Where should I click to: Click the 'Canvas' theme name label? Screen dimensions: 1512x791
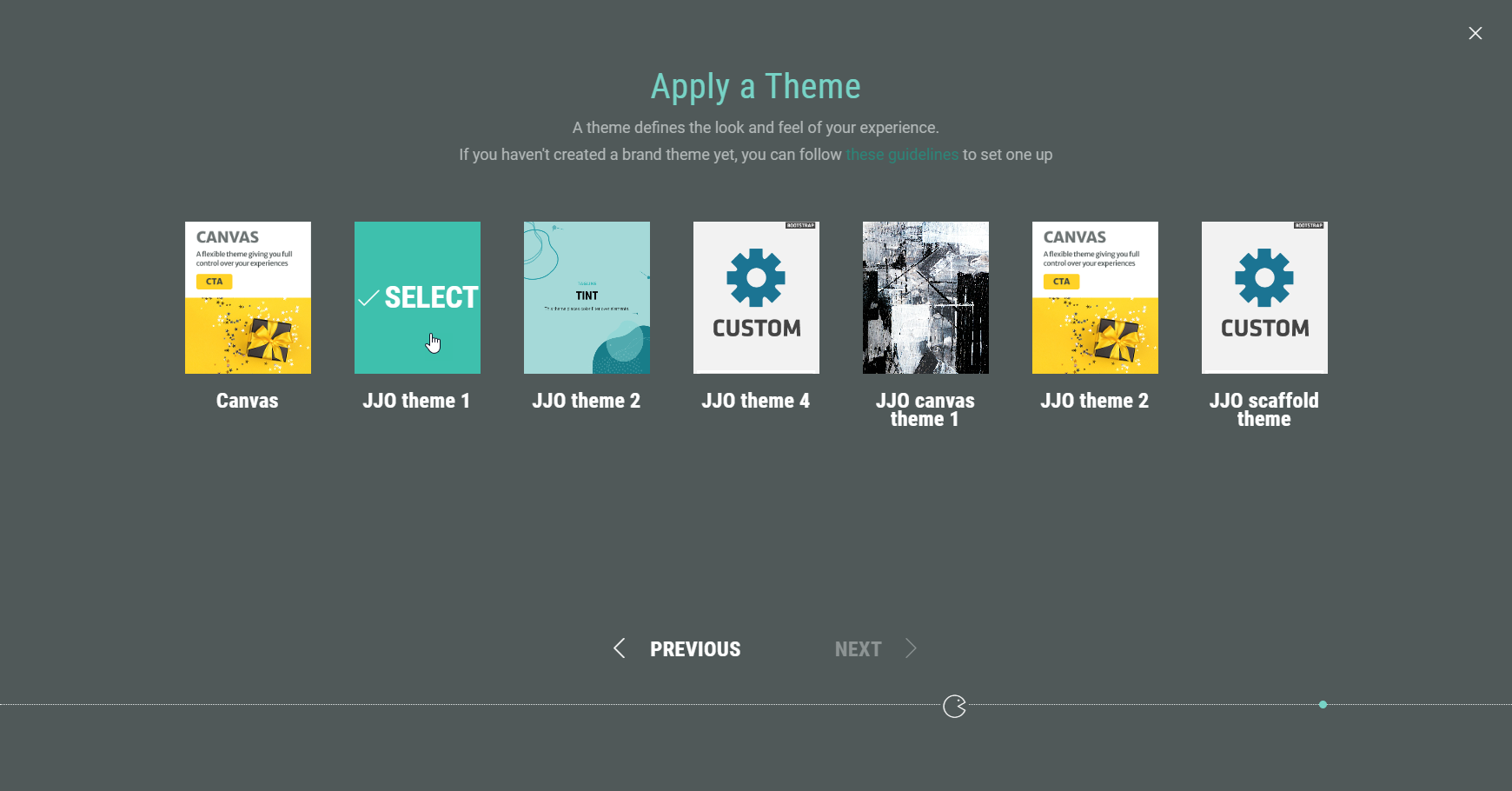248,401
